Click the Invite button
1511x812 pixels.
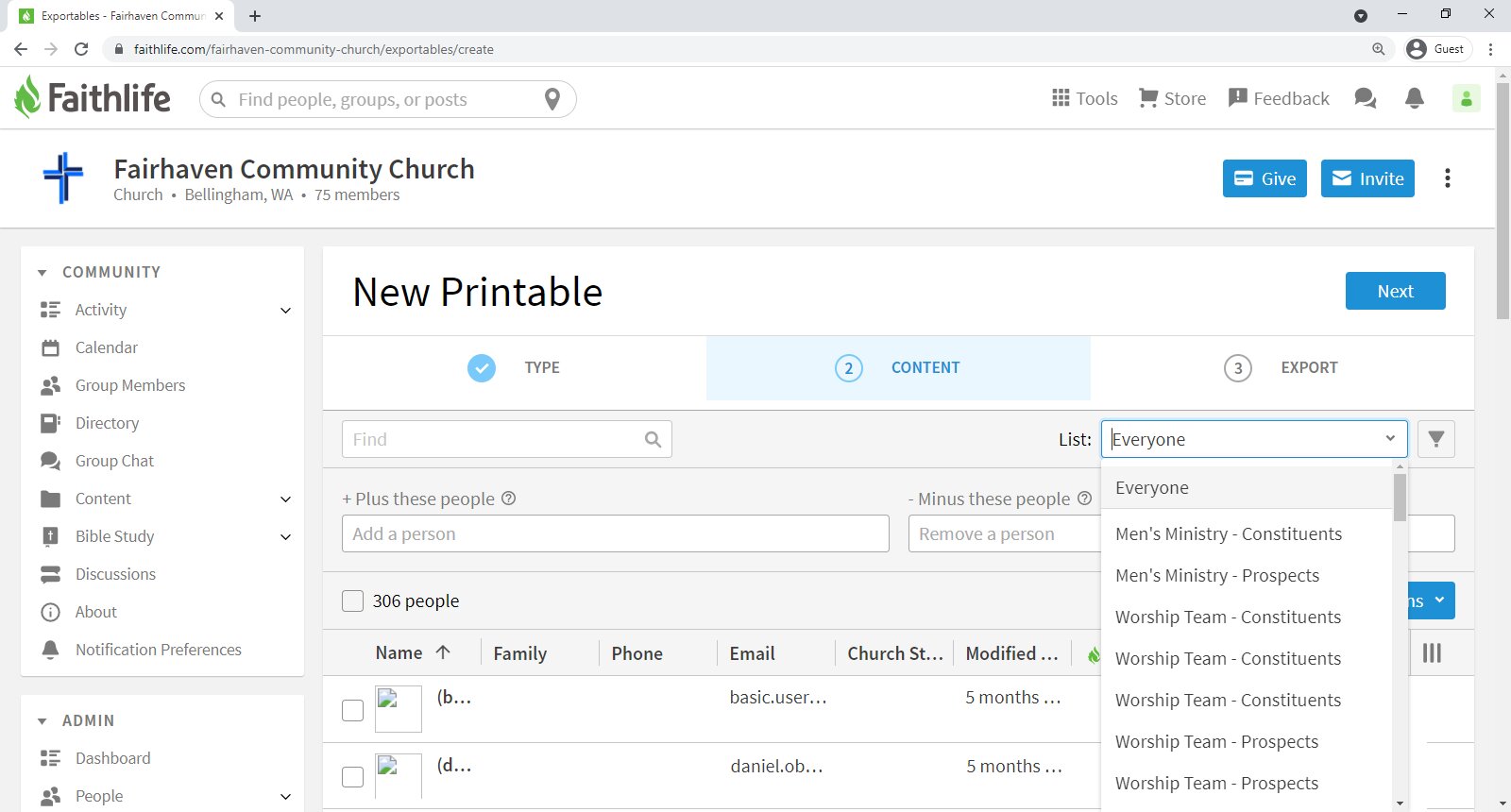coord(1367,178)
